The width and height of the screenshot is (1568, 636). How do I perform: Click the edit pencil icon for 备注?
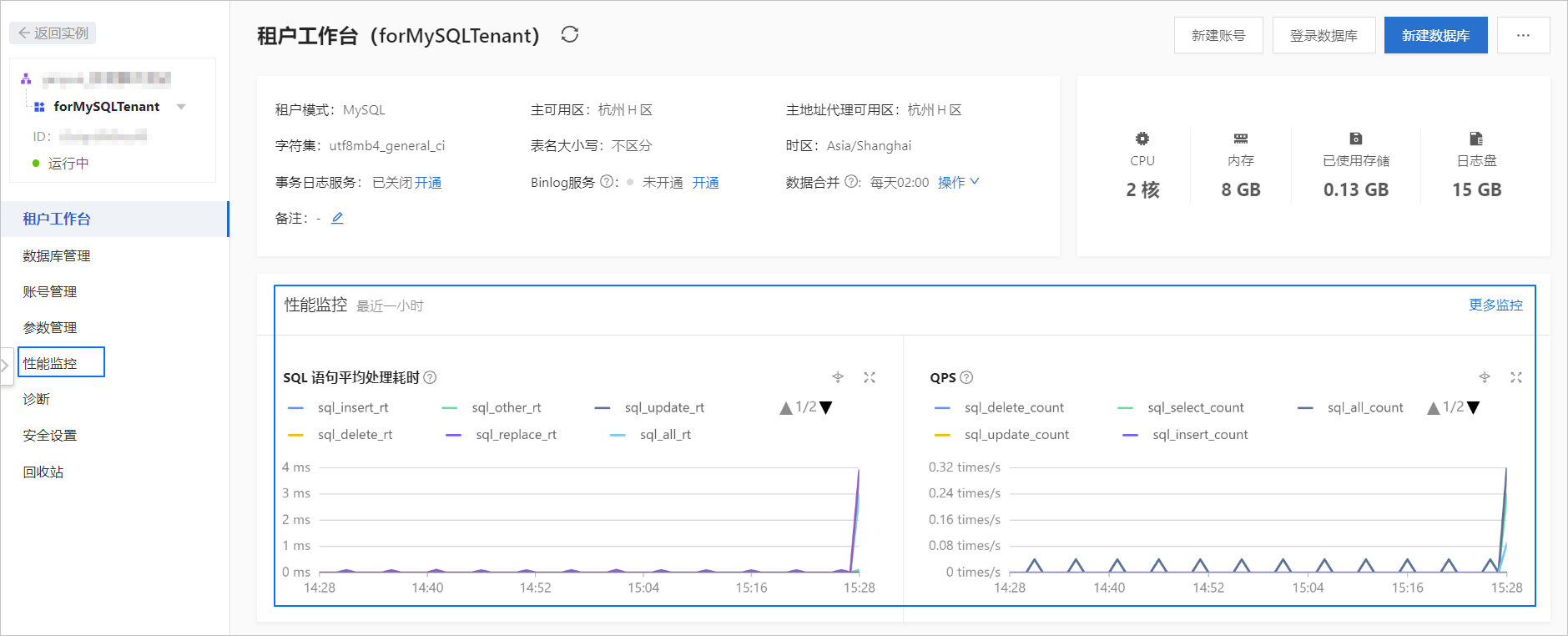pyautogui.click(x=337, y=218)
